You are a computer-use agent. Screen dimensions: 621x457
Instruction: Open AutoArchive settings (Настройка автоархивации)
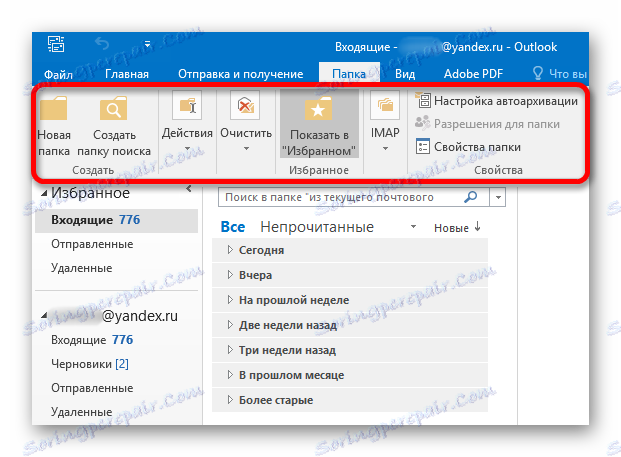[496, 101]
